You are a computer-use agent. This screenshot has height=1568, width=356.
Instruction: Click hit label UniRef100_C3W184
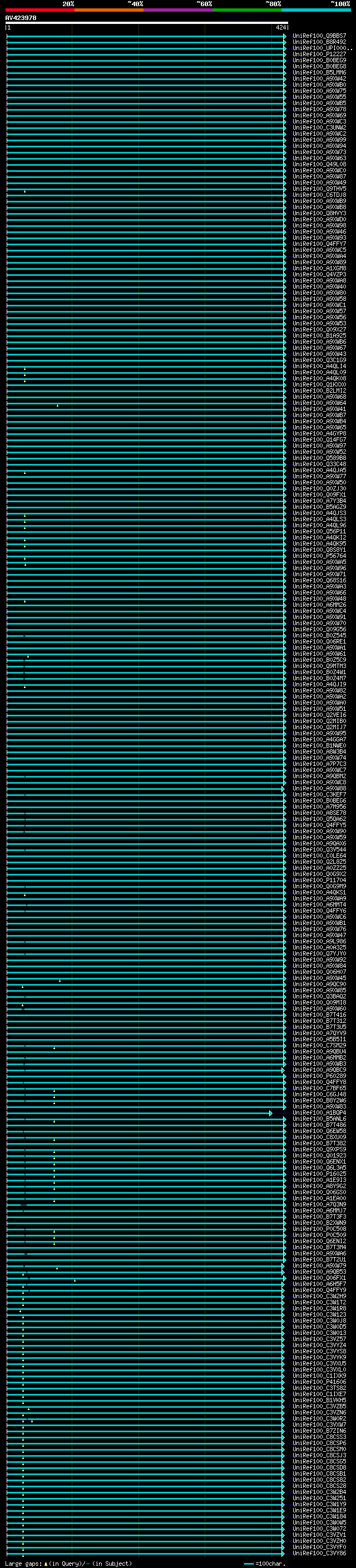click(x=319, y=1516)
